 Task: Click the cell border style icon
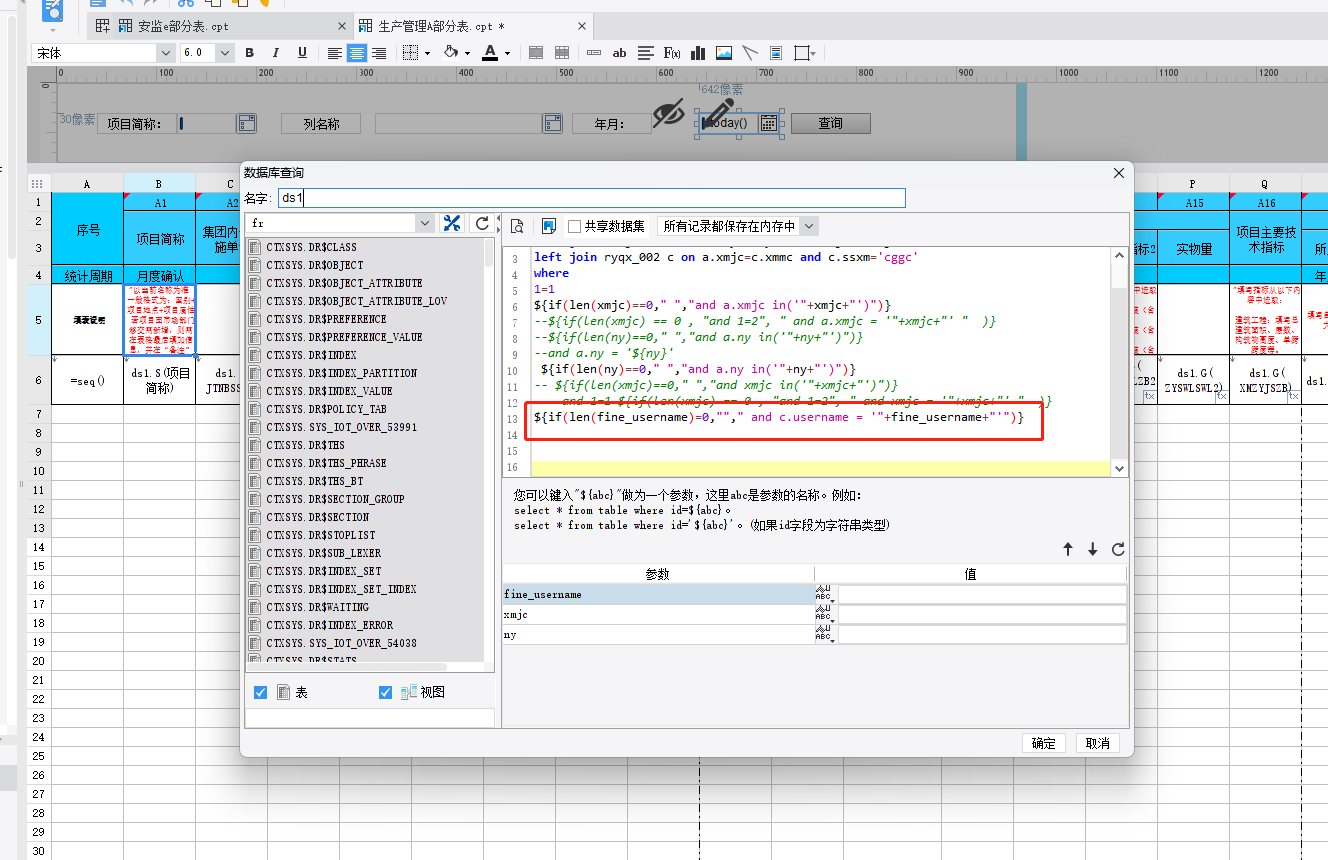410,53
